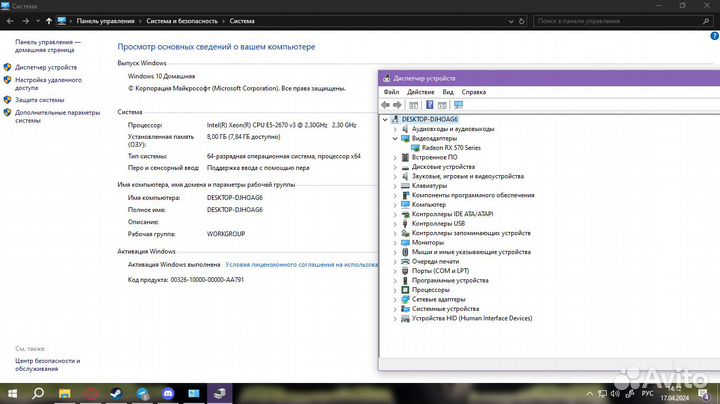Open Discord from the taskbar
720x404 pixels.
click(x=168, y=393)
